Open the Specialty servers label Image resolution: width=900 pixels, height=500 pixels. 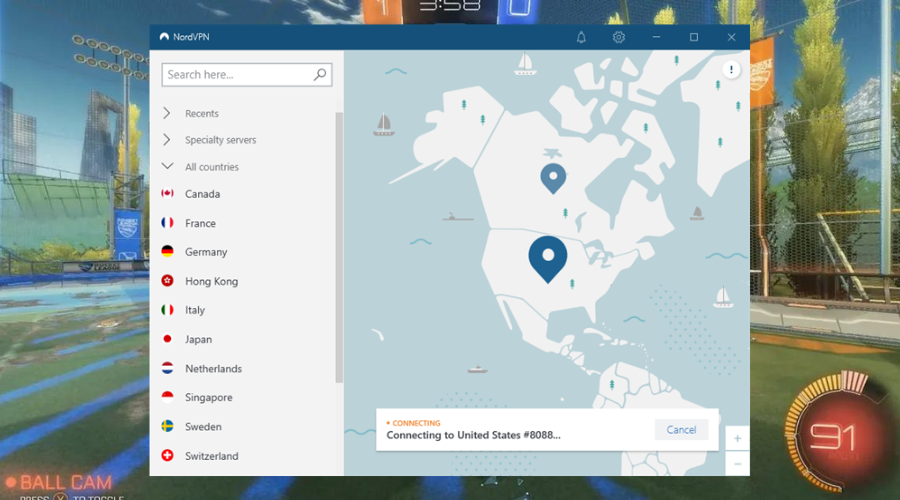(220, 140)
